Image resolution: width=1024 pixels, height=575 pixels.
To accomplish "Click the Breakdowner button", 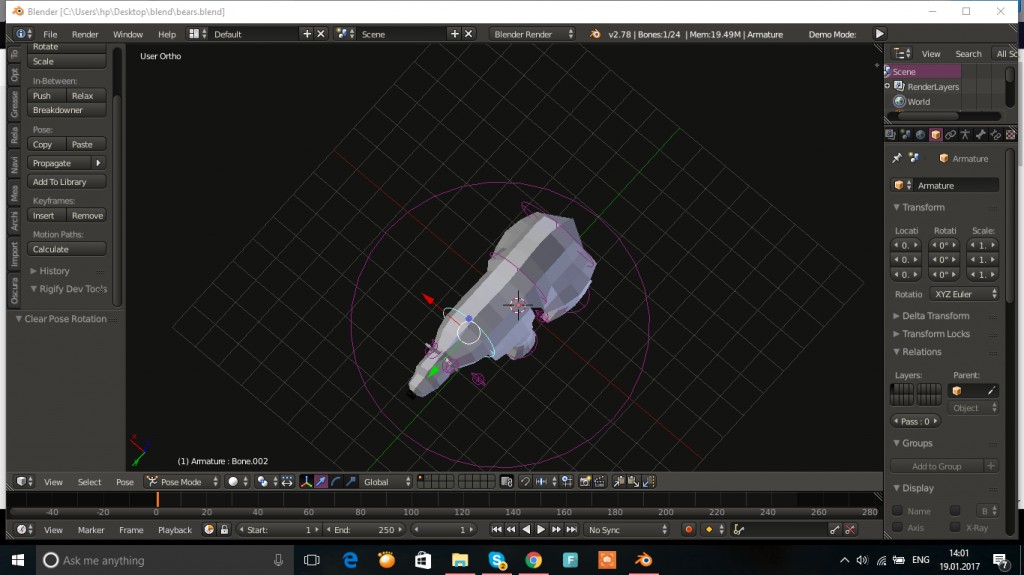I will pos(58,110).
